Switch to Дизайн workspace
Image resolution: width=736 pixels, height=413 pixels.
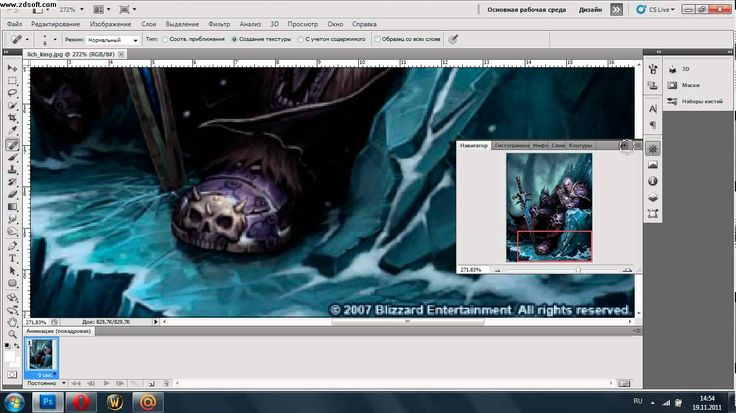590,9
